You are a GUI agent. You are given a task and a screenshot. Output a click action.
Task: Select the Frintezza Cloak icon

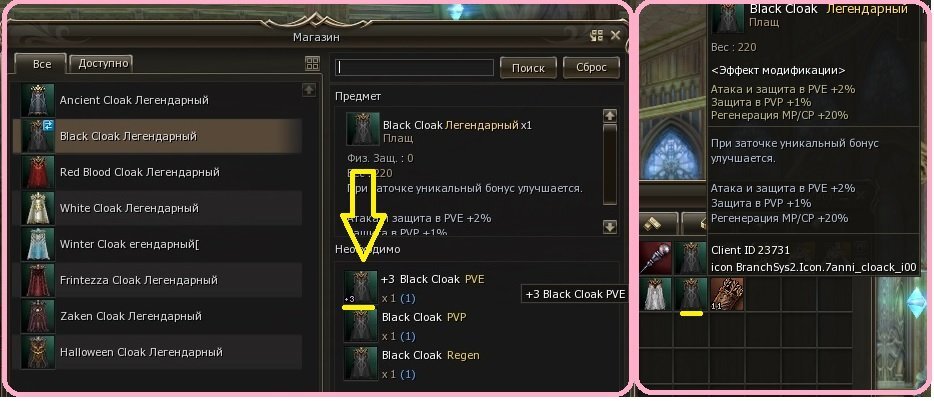pyautogui.click(x=38, y=280)
